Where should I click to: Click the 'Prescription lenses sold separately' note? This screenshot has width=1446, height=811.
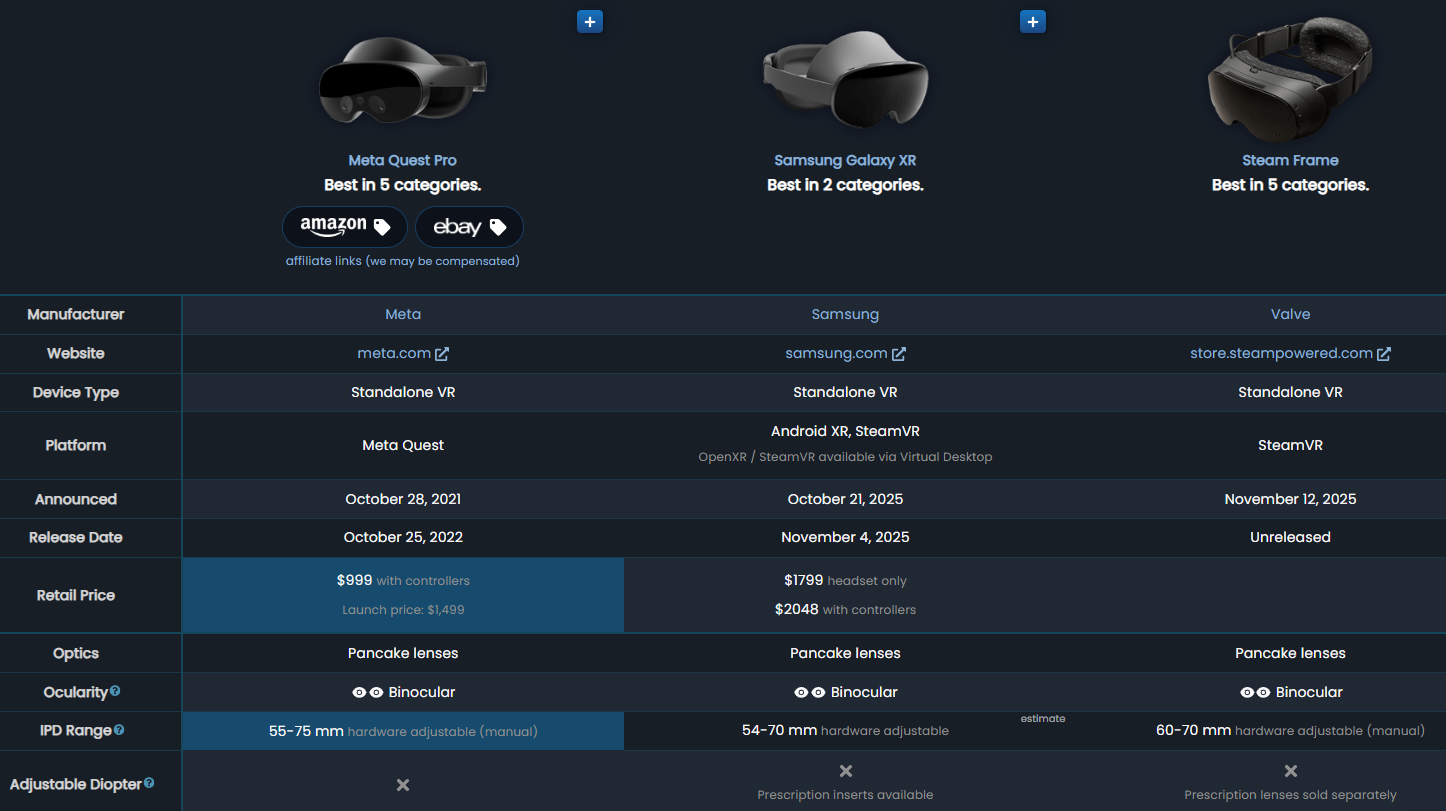pyautogui.click(x=1290, y=795)
